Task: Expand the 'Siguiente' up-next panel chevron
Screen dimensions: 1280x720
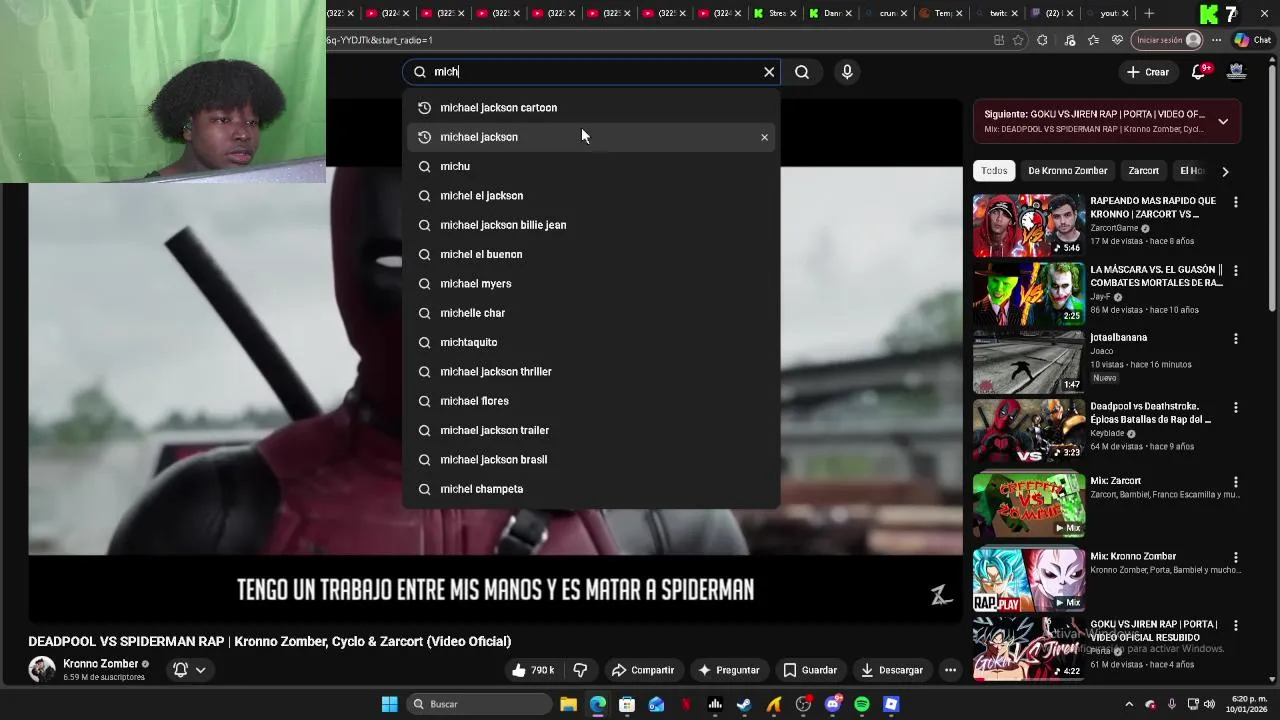Action: (1223, 122)
